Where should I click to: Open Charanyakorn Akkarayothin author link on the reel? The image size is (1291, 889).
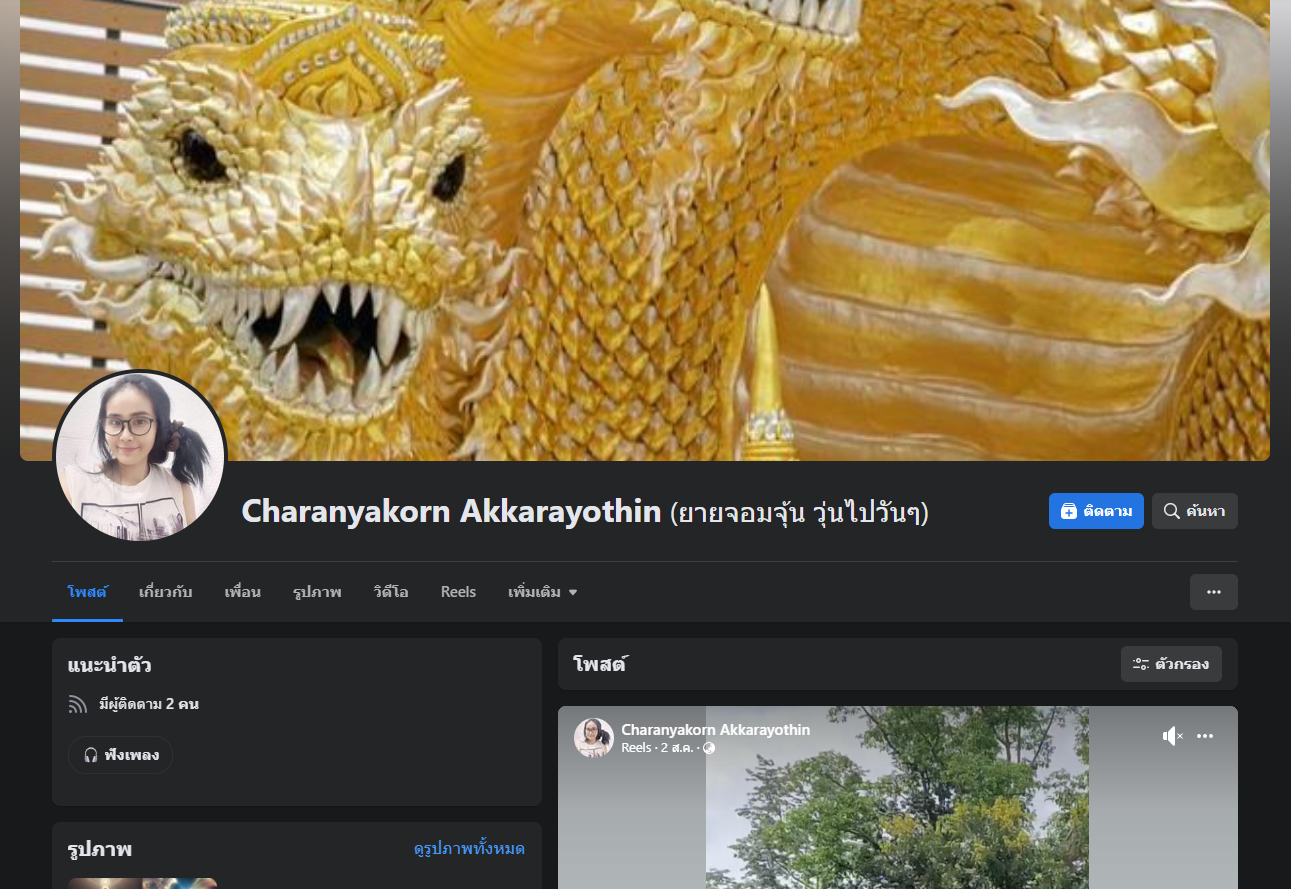pyautogui.click(x=716, y=730)
